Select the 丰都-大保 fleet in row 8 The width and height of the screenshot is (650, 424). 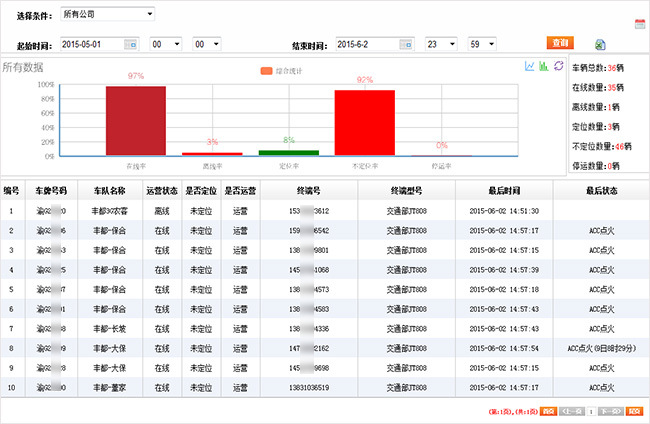click(109, 348)
